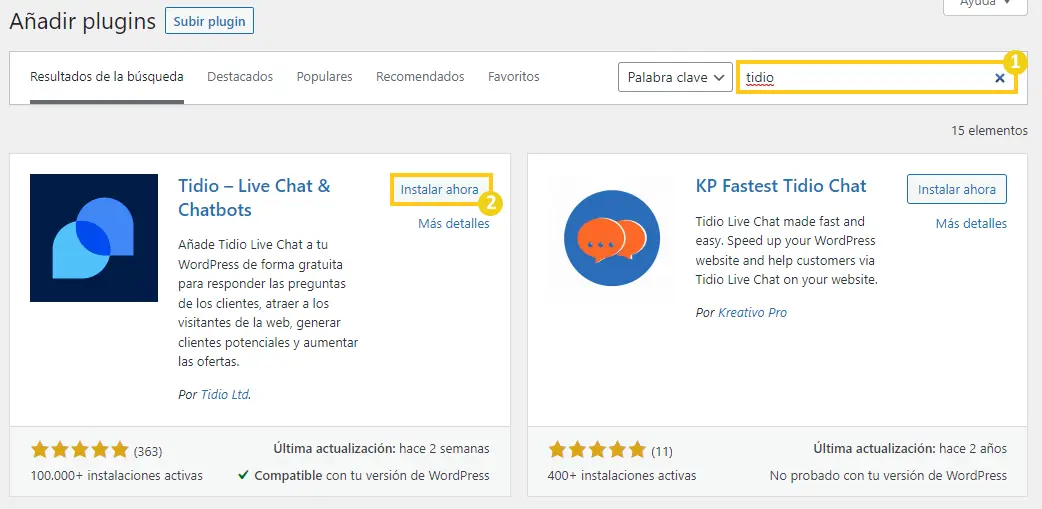
Task: Clear the search with the X icon
Action: tap(999, 78)
